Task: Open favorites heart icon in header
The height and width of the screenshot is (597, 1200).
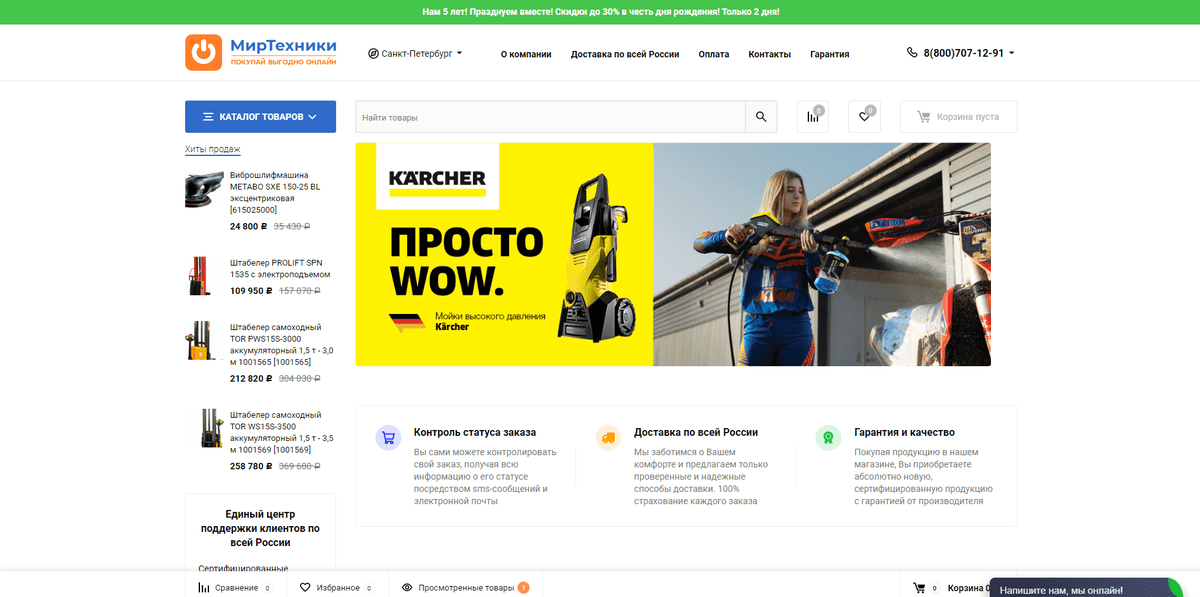Action: pyautogui.click(x=864, y=117)
